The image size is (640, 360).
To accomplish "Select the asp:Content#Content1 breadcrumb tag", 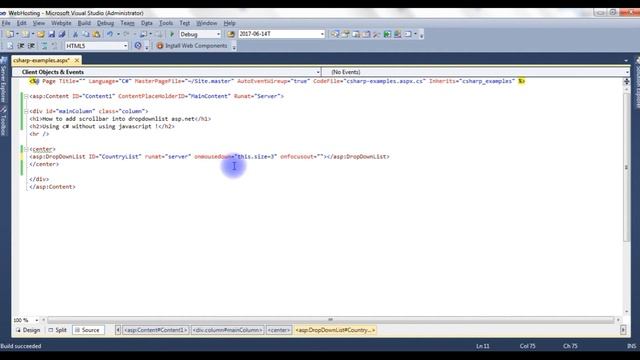I will click(x=155, y=330).
